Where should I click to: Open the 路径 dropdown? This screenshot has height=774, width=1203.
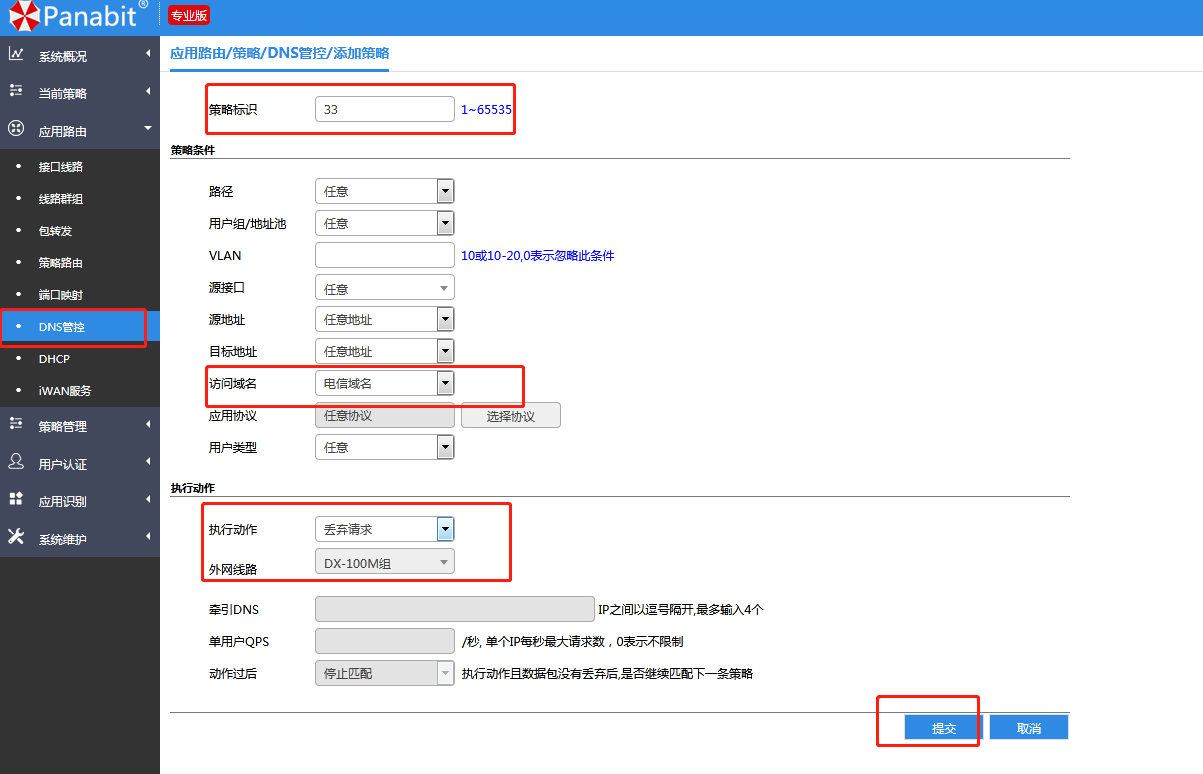(x=445, y=191)
